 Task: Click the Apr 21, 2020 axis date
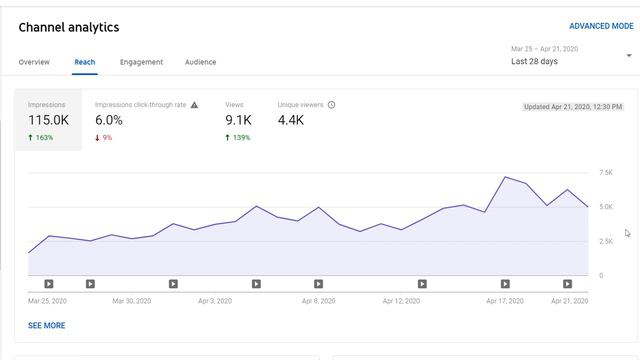tap(569, 301)
